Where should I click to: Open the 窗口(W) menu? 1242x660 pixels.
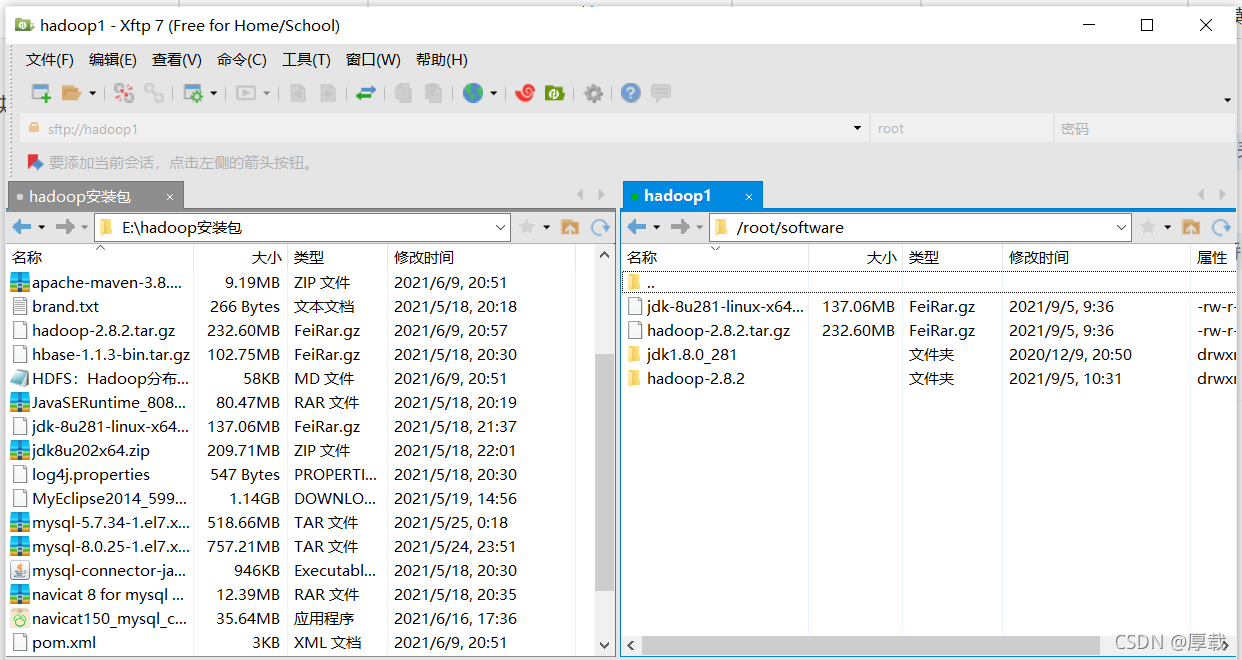(x=373, y=60)
